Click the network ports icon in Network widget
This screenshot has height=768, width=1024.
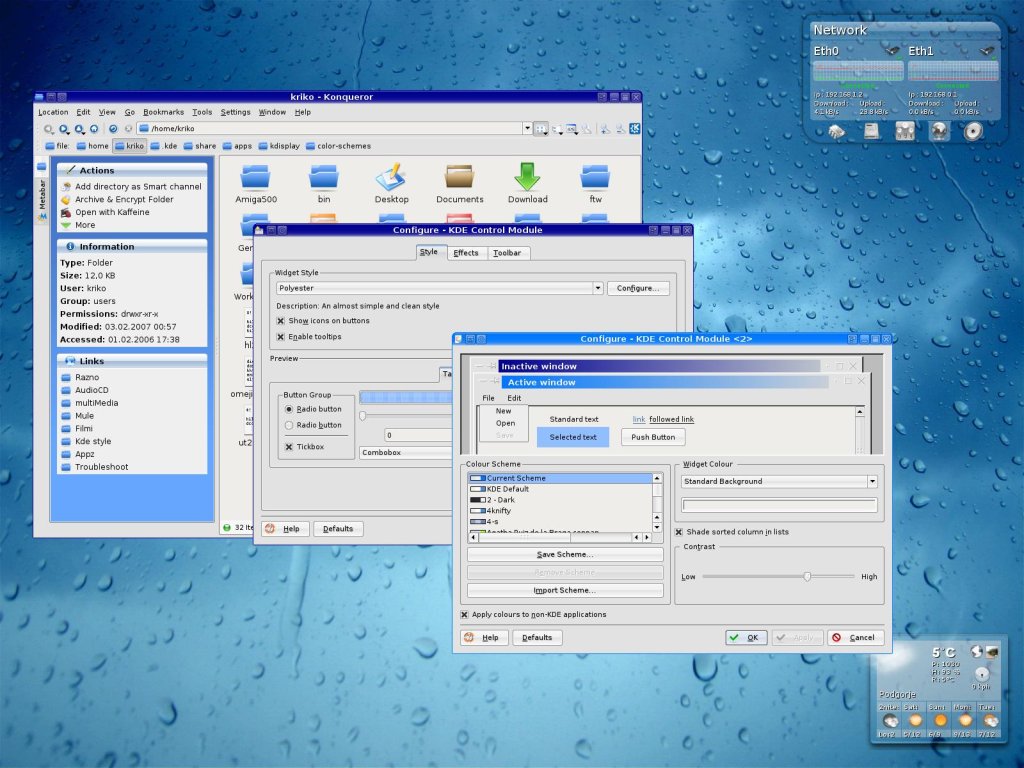point(904,131)
